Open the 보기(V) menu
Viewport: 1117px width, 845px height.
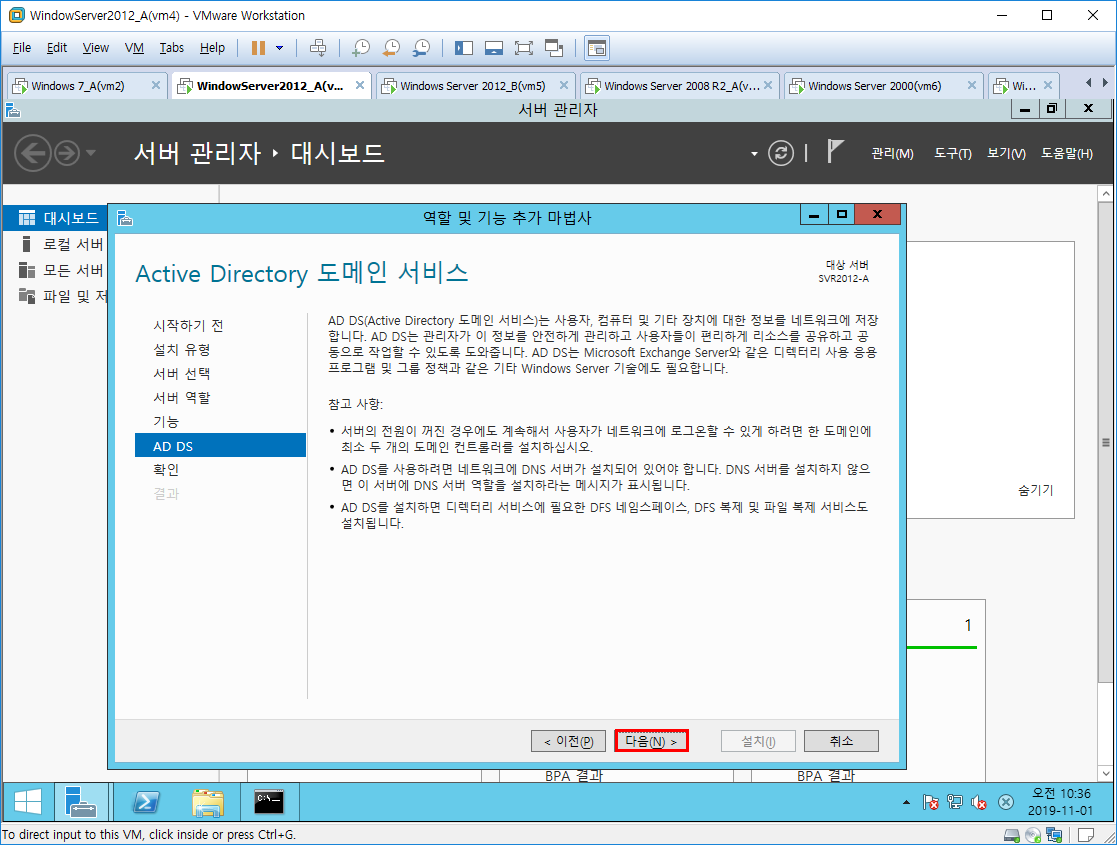click(1006, 153)
